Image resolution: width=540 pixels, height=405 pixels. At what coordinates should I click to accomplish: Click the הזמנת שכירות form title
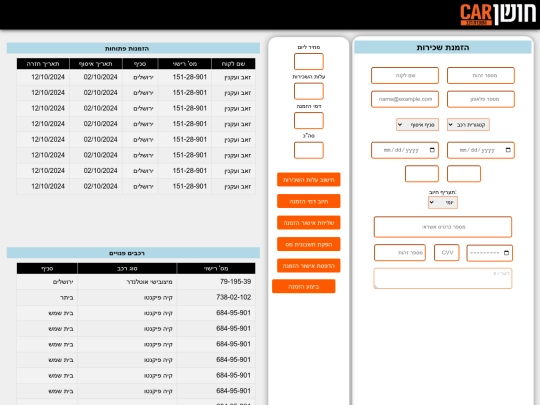tap(443, 47)
